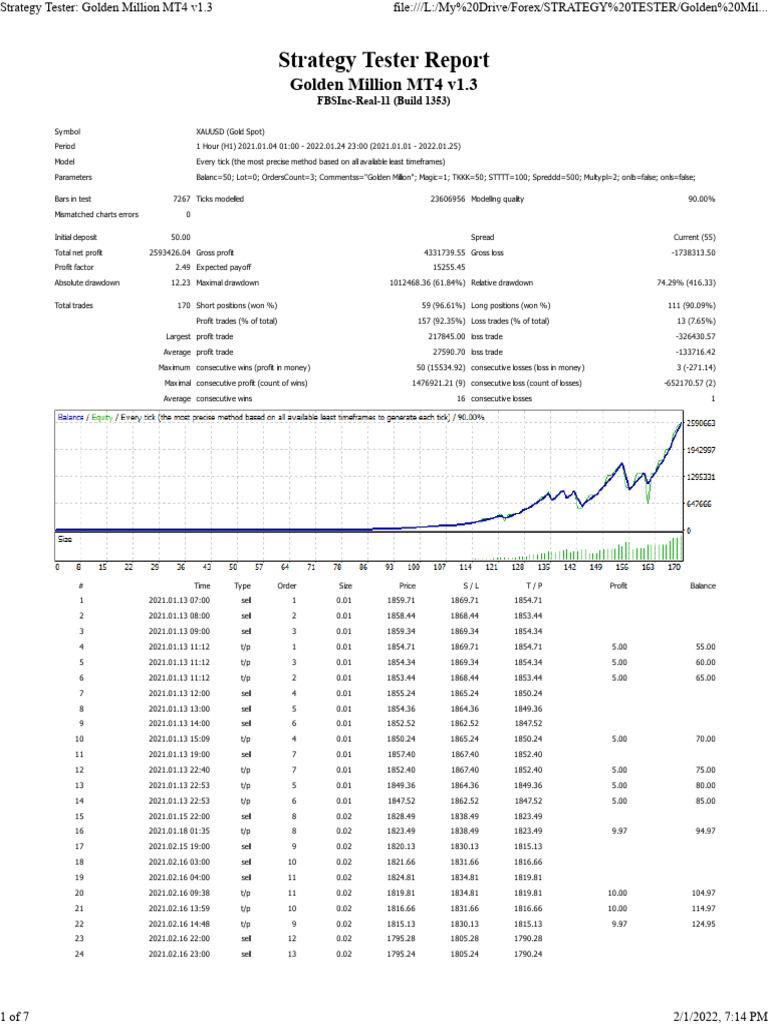Select the Total net profit value '2593426.04'
The width and height of the screenshot is (768, 1024).
(170, 253)
